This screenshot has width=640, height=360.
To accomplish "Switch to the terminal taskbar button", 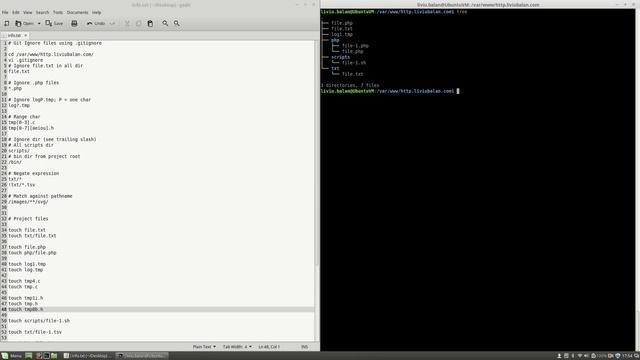I will [142, 356].
